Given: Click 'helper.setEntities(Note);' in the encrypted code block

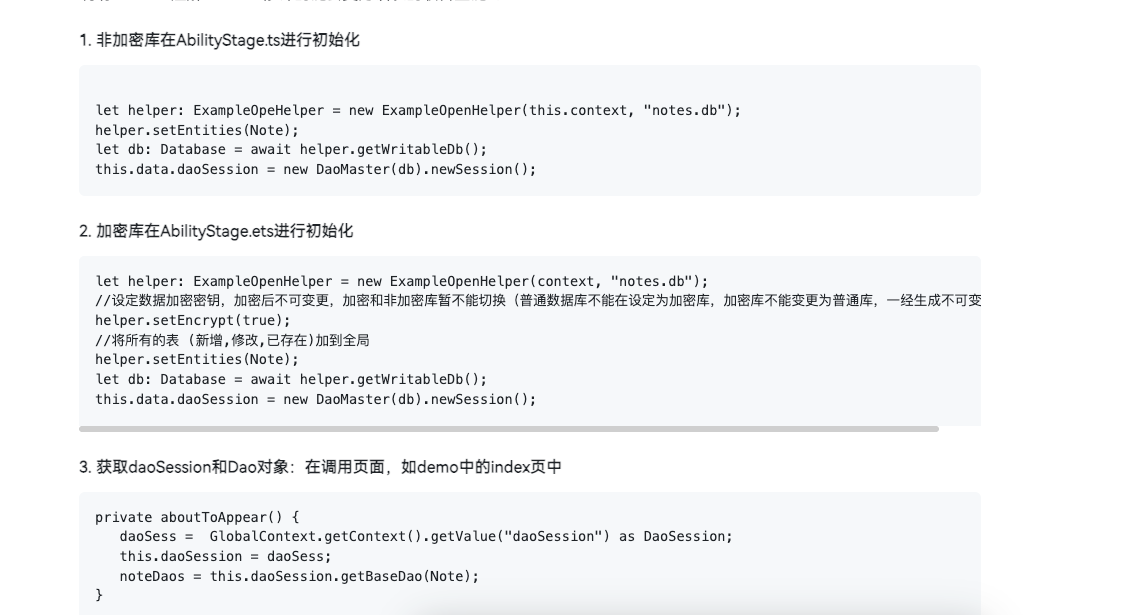Looking at the screenshot, I should (x=197, y=360).
